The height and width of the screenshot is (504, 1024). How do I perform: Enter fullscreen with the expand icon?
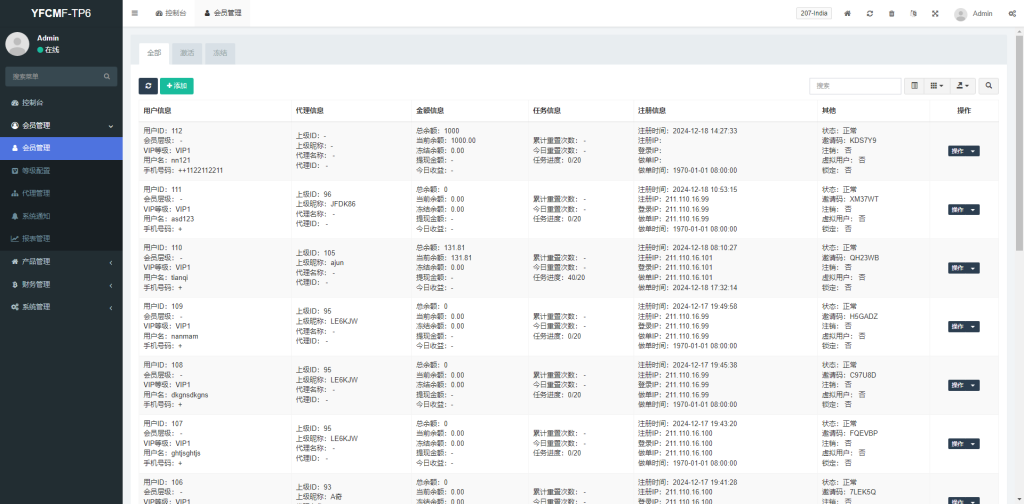935,14
